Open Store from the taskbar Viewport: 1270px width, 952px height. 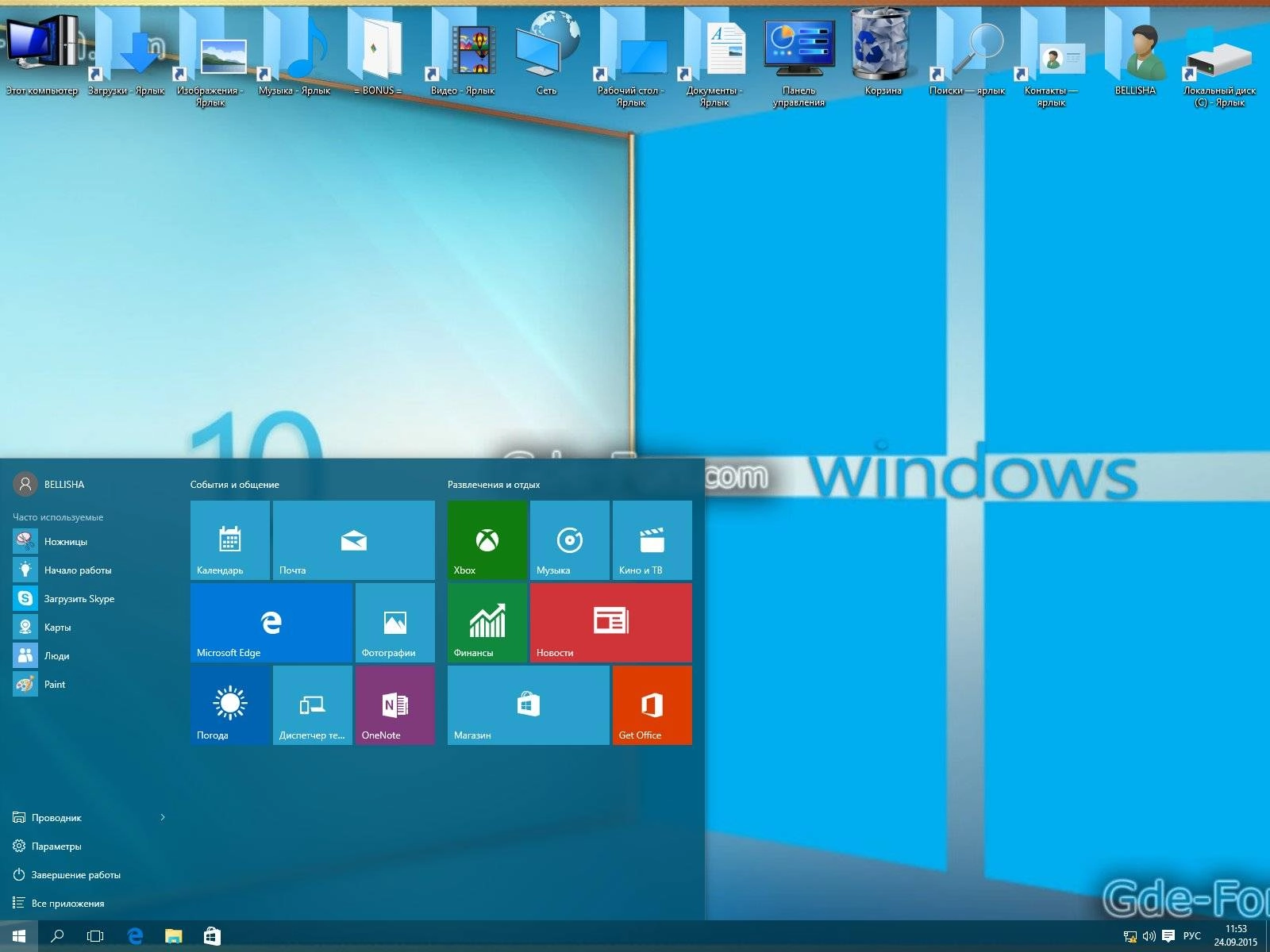pyautogui.click(x=212, y=936)
